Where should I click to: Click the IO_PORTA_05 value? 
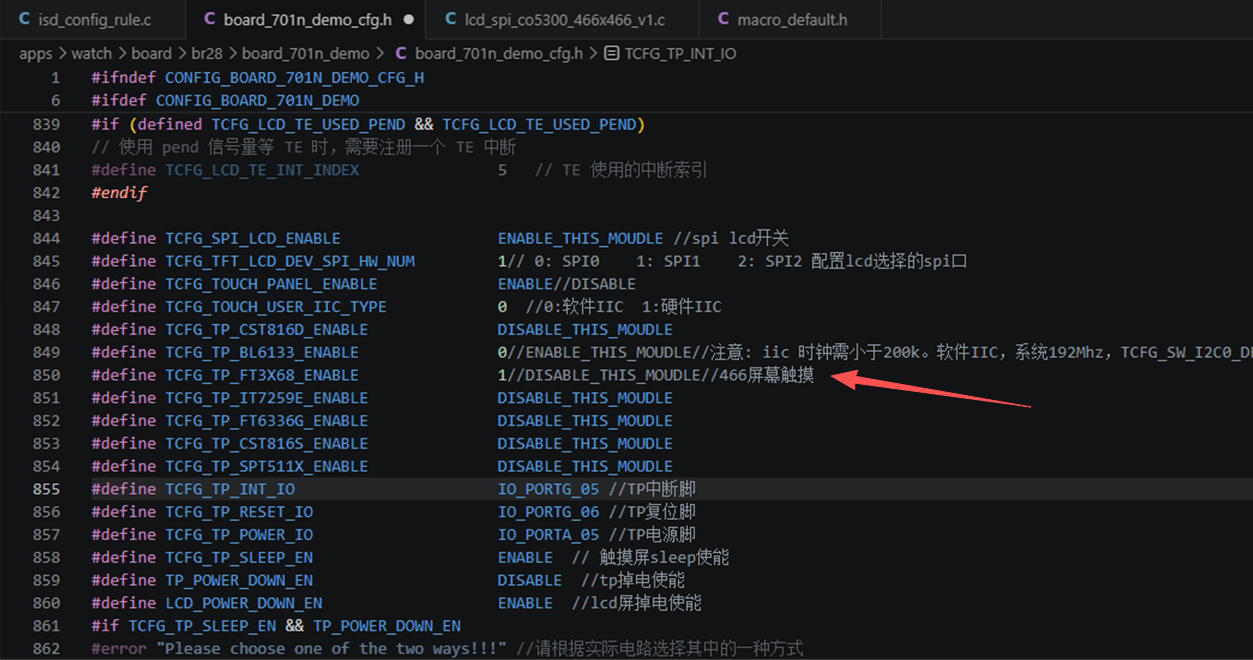tap(549, 535)
